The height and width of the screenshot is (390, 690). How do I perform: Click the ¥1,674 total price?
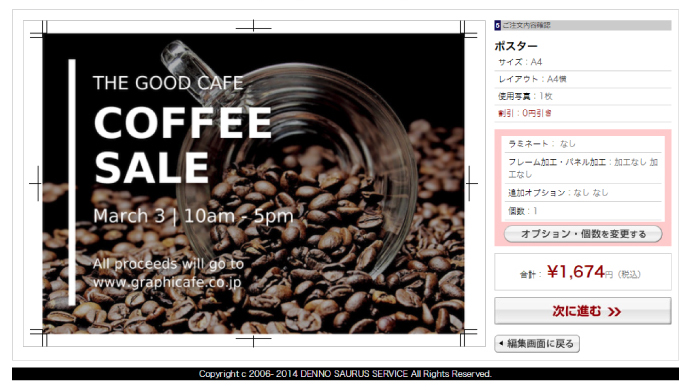coord(576,272)
